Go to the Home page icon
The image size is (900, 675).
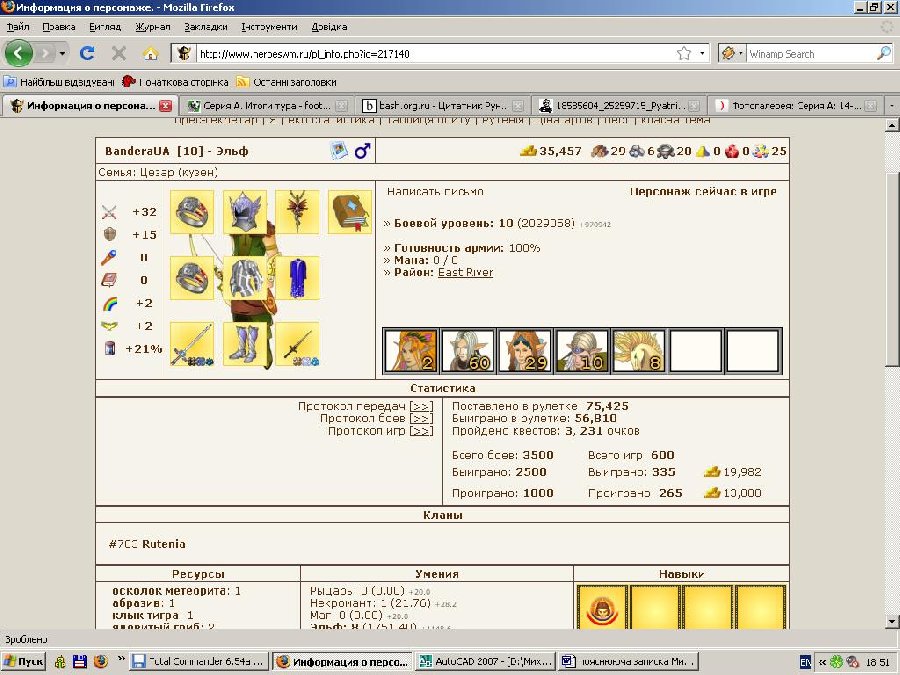pos(150,53)
